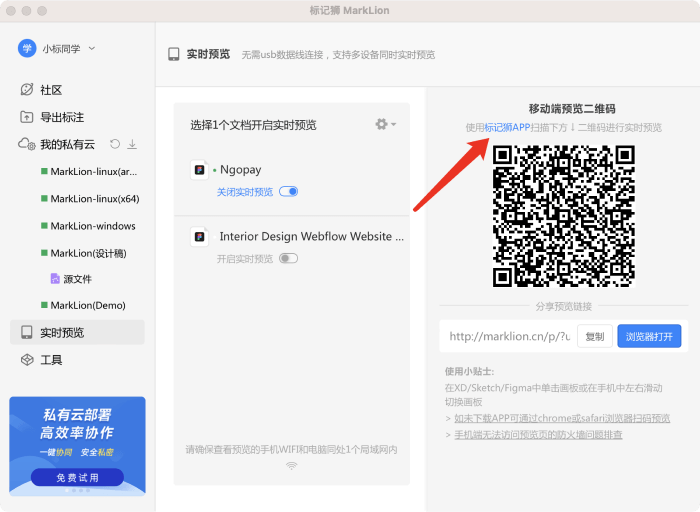
Task: Click the refresh icon beside 我的私有云
Action: 115,144
